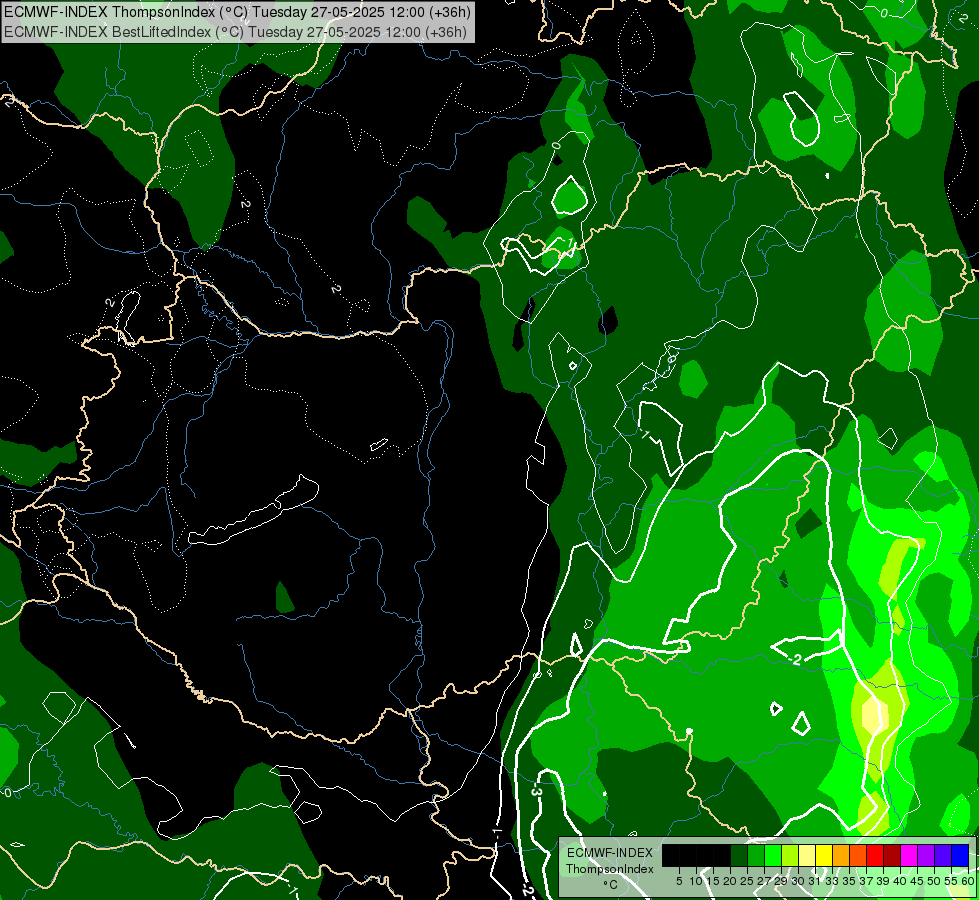
Task: Click legend scale value 55
Action: 951,881
